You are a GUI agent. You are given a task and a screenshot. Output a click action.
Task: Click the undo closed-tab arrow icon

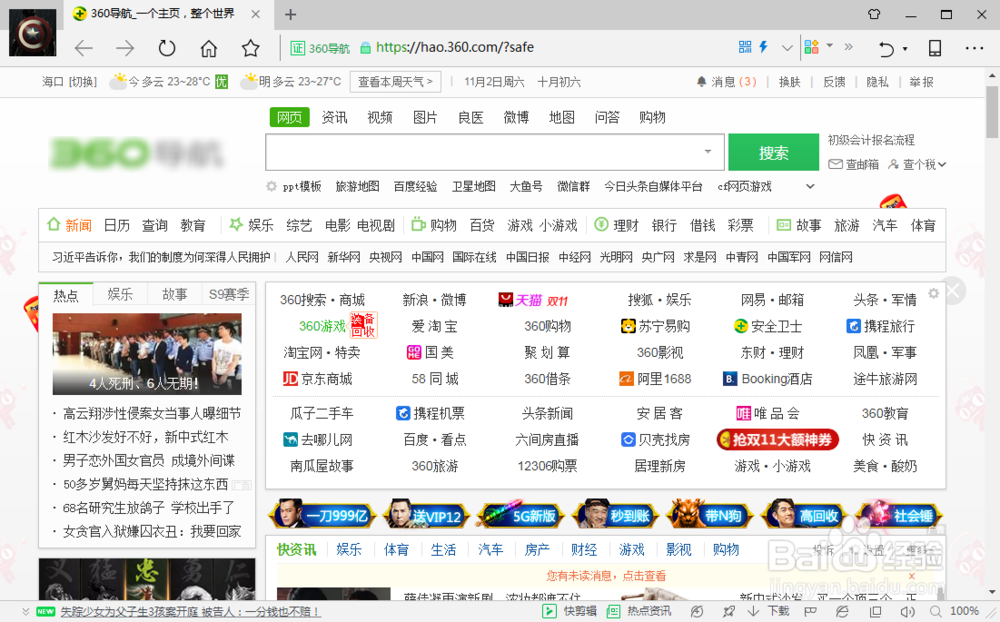pos(886,48)
